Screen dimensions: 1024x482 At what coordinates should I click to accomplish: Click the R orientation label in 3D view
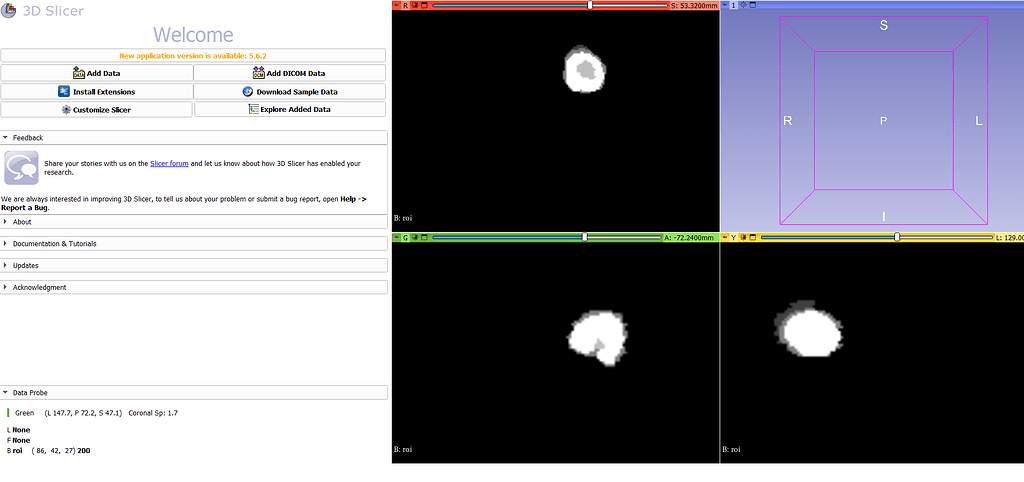[788, 121]
